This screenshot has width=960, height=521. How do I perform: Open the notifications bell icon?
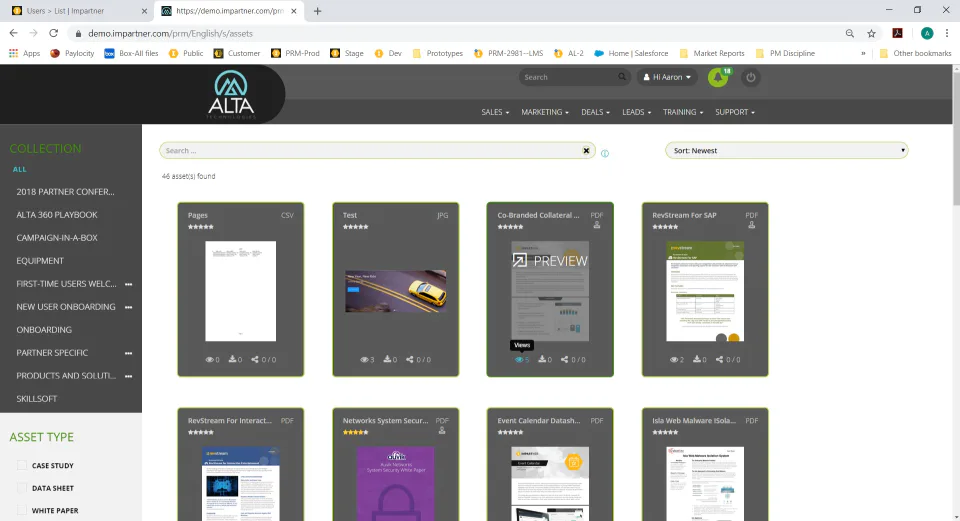pos(718,78)
